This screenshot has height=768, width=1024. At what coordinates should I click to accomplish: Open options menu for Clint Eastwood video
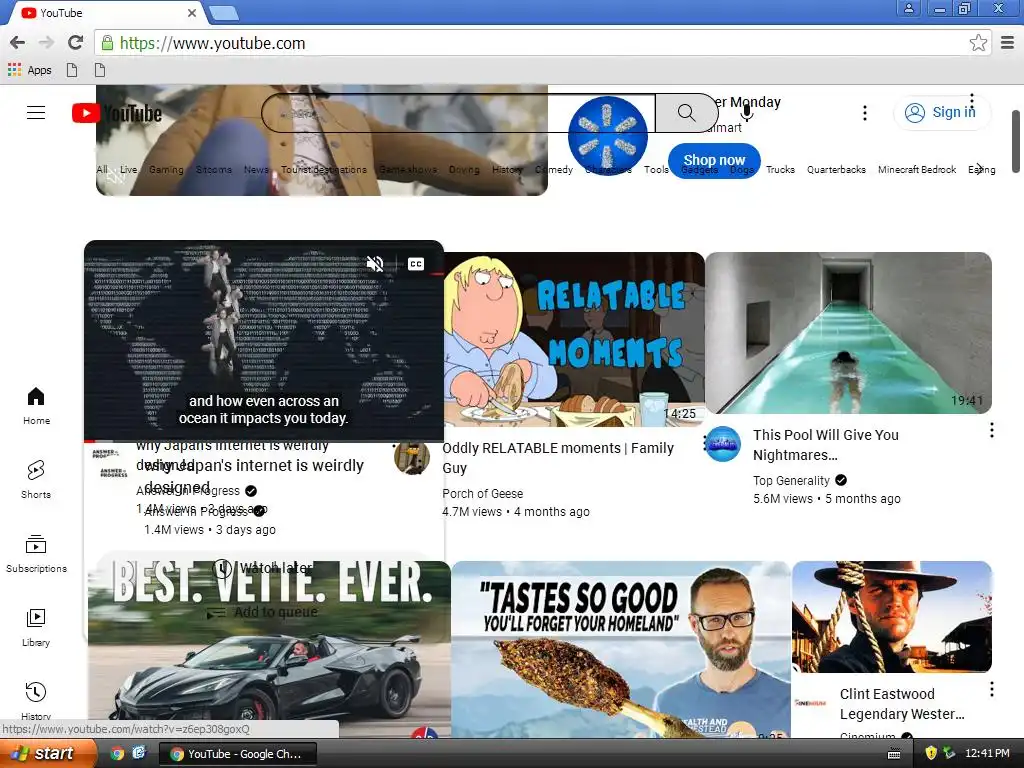[x=991, y=689]
